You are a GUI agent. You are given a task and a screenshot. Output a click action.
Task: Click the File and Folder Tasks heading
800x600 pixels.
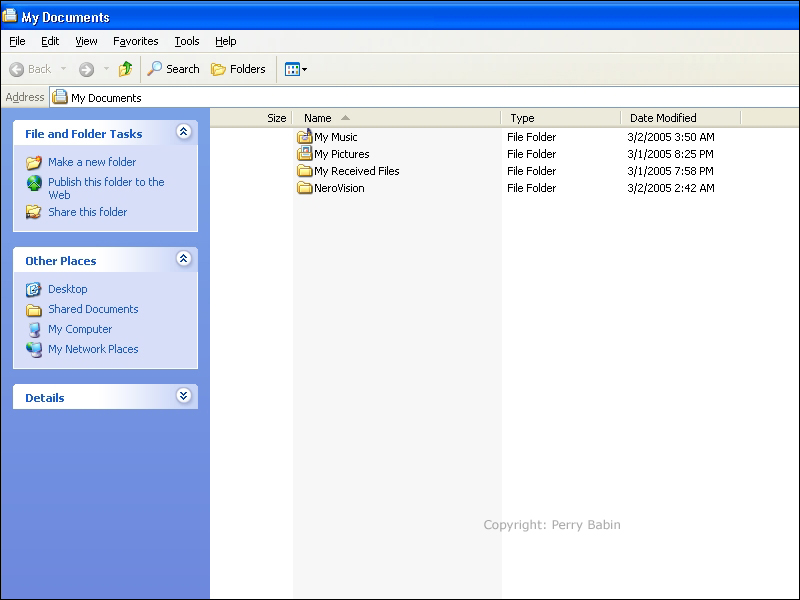[84, 134]
